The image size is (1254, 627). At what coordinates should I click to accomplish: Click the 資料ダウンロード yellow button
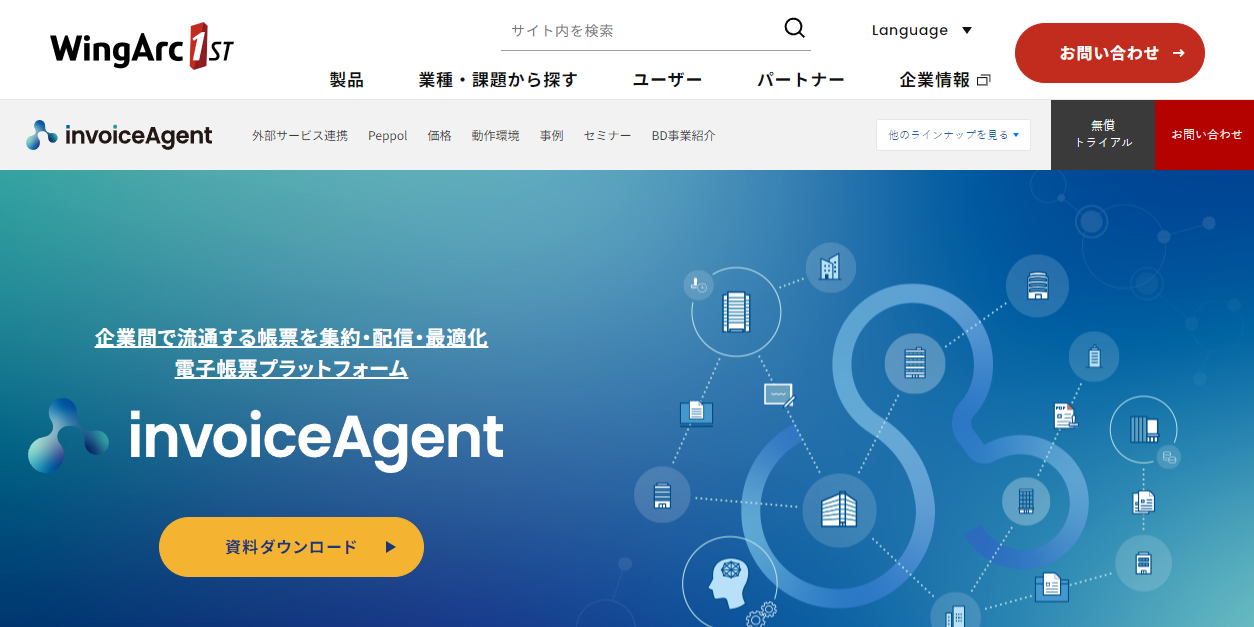[291, 547]
